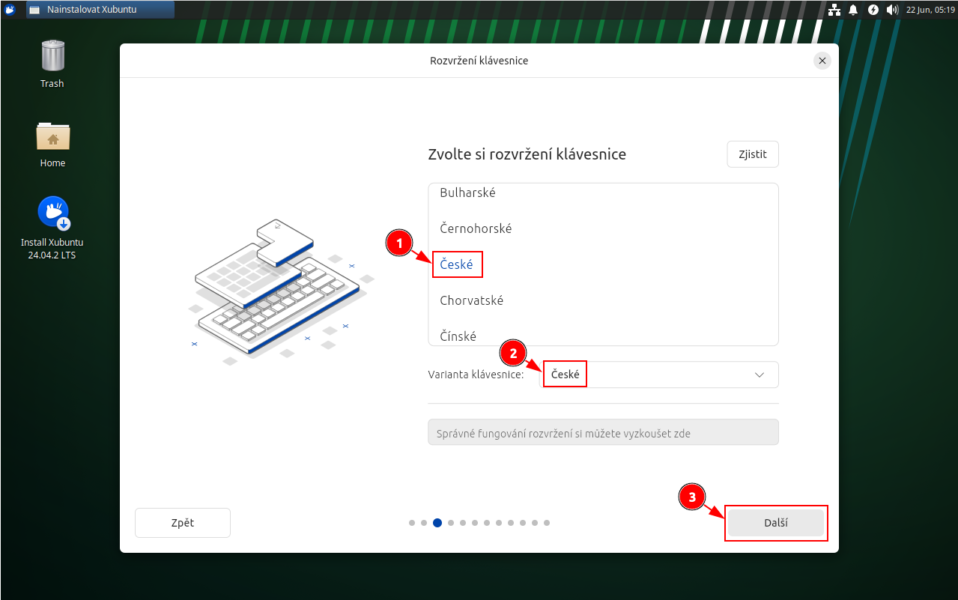The height and width of the screenshot is (600, 958).
Task: Click the power manager tray icon
Action: click(872, 9)
